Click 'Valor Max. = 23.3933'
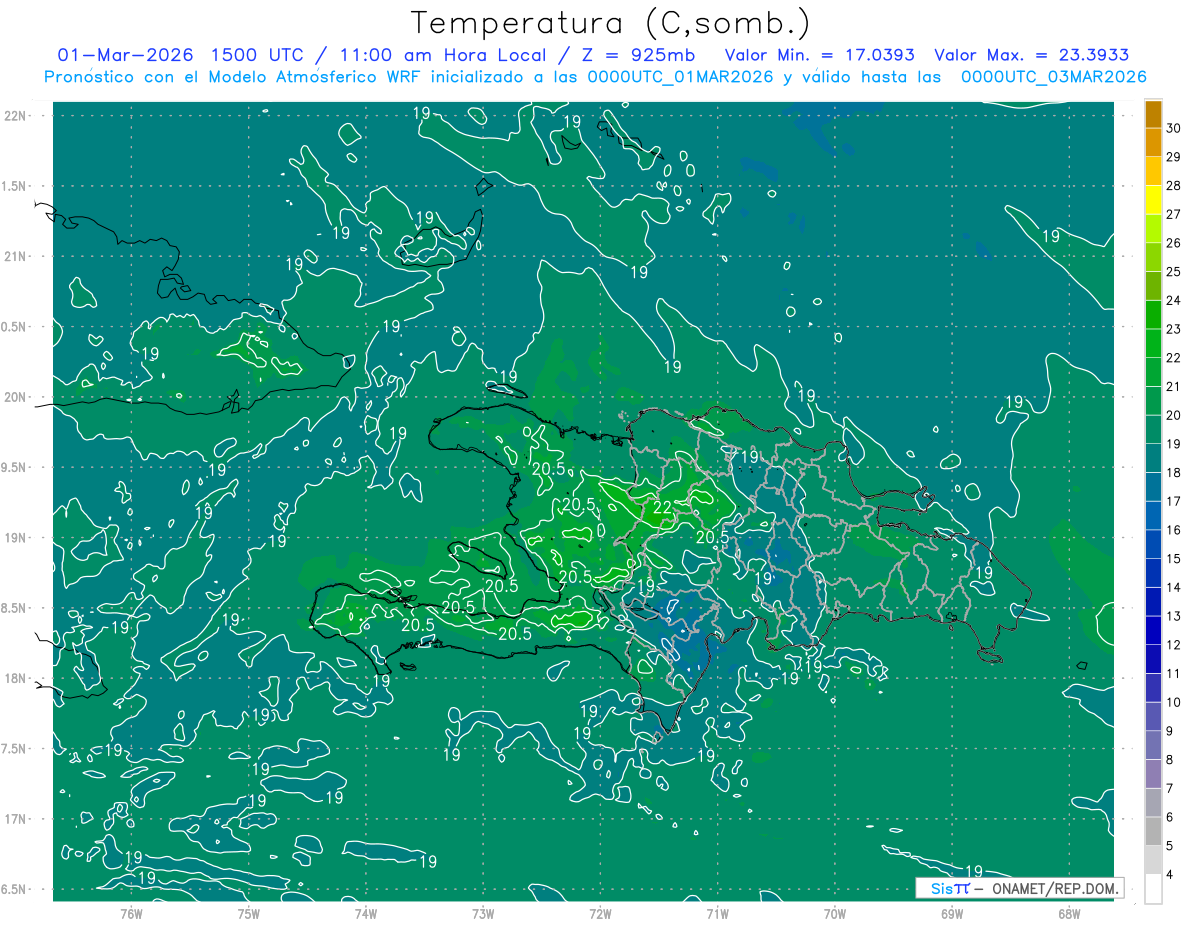The image size is (1200, 927). coord(1031,55)
